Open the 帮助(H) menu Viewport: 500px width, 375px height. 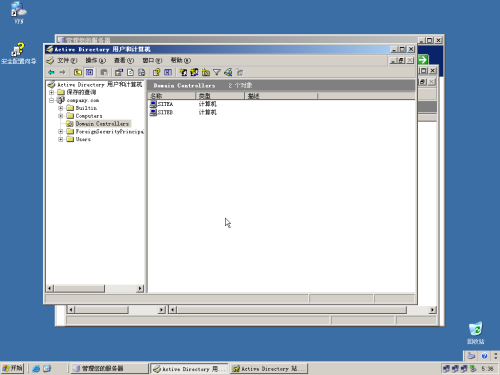[181, 60]
